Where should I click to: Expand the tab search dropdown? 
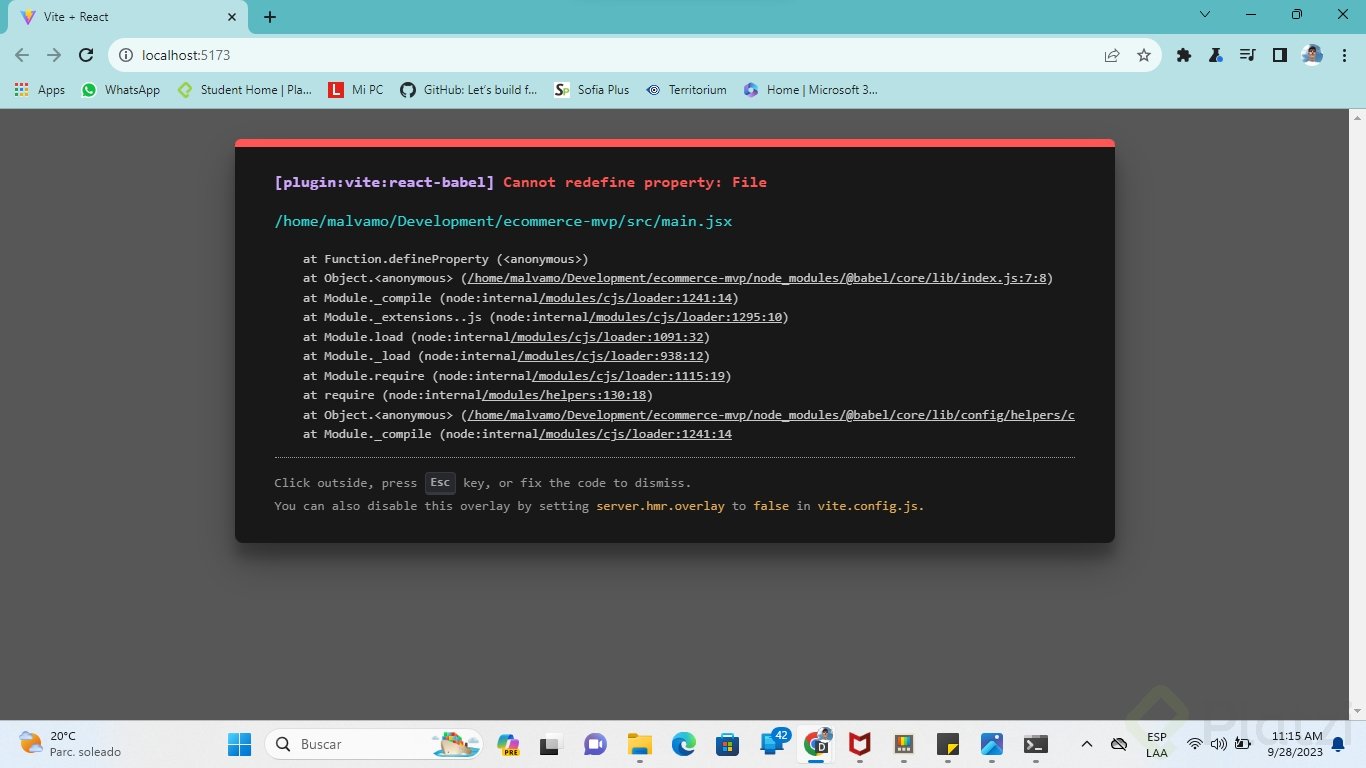[x=1205, y=15]
